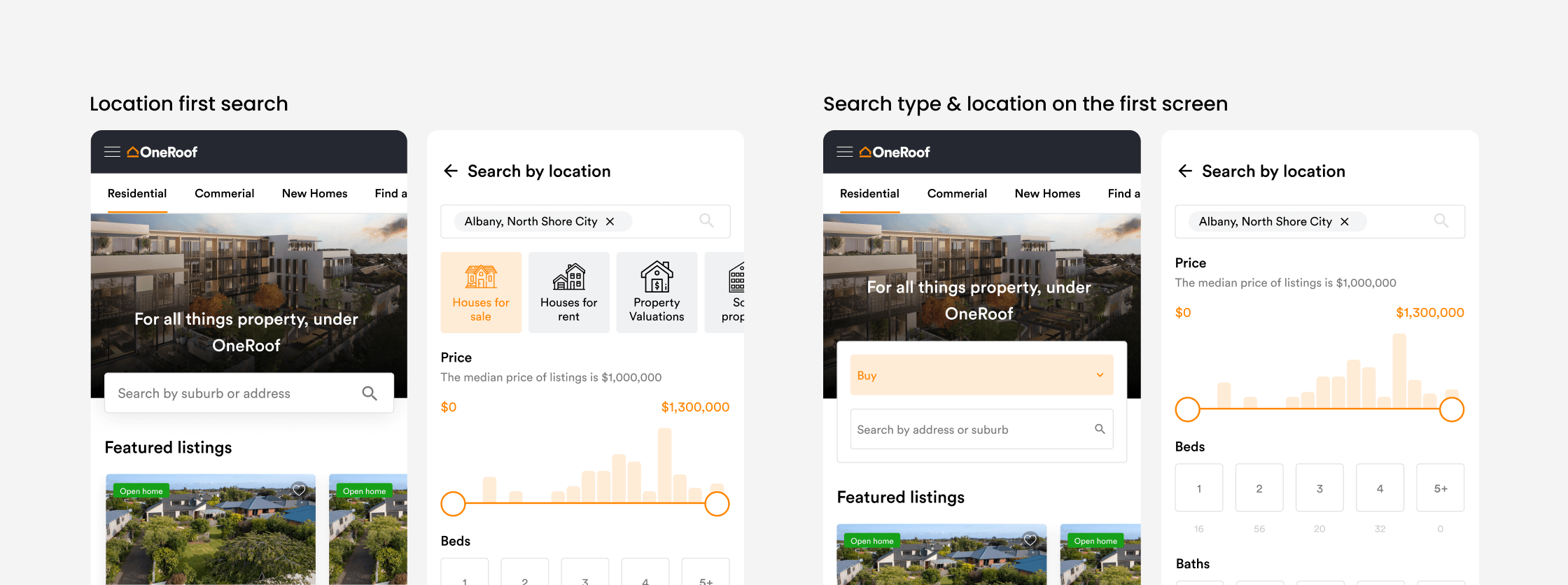Click magnifier icon in location field above Price heading
Screen dimensions: 1568x585
click(x=1441, y=221)
